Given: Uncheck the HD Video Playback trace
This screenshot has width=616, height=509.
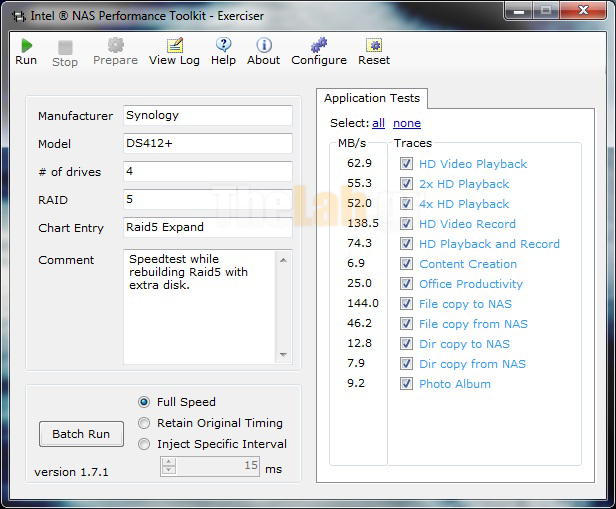Looking at the screenshot, I should click(x=406, y=163).
